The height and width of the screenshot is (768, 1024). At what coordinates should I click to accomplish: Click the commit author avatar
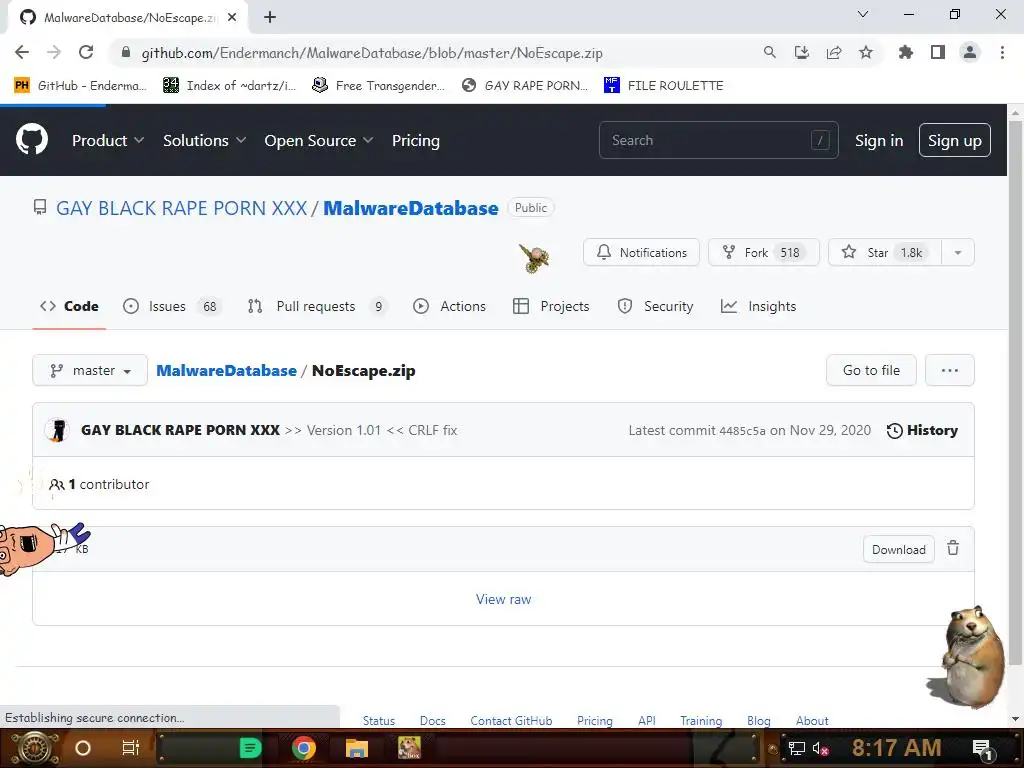click(57, 430)
